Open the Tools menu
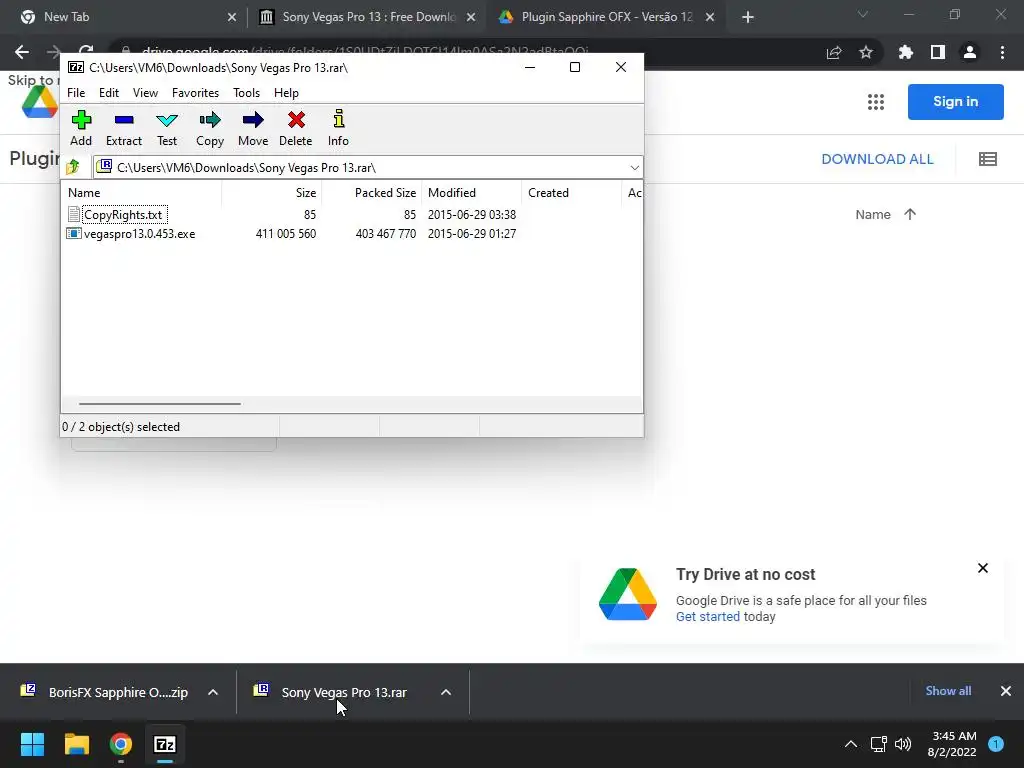The height and width of the screenshot is (768, 1024). point(246,93)
